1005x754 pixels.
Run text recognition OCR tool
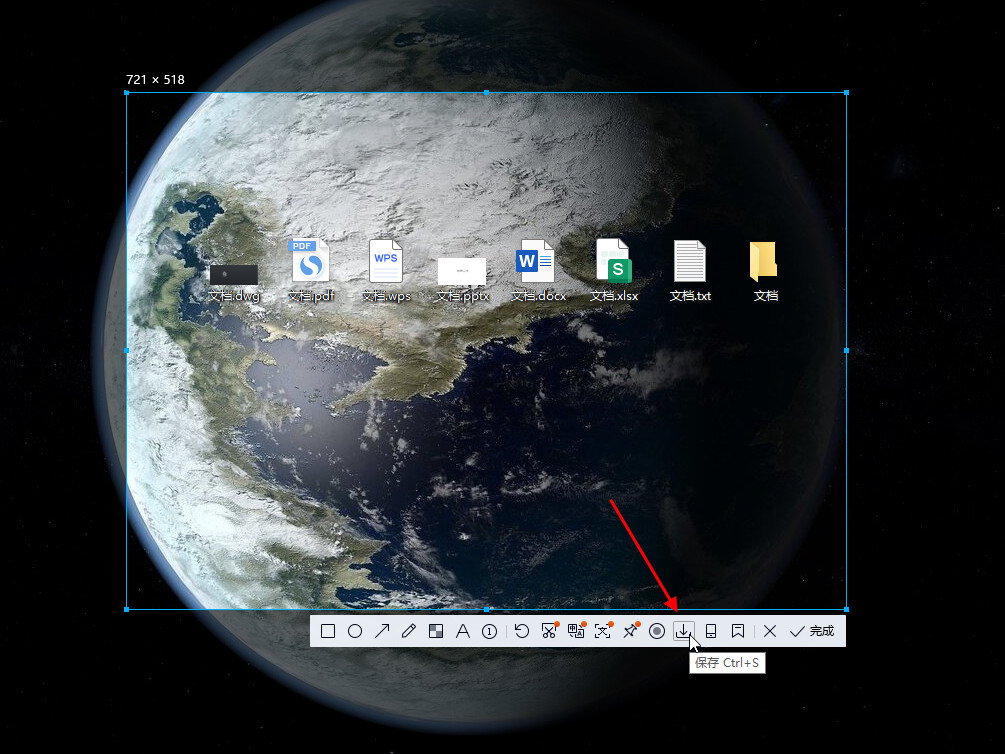click(603, 630)
